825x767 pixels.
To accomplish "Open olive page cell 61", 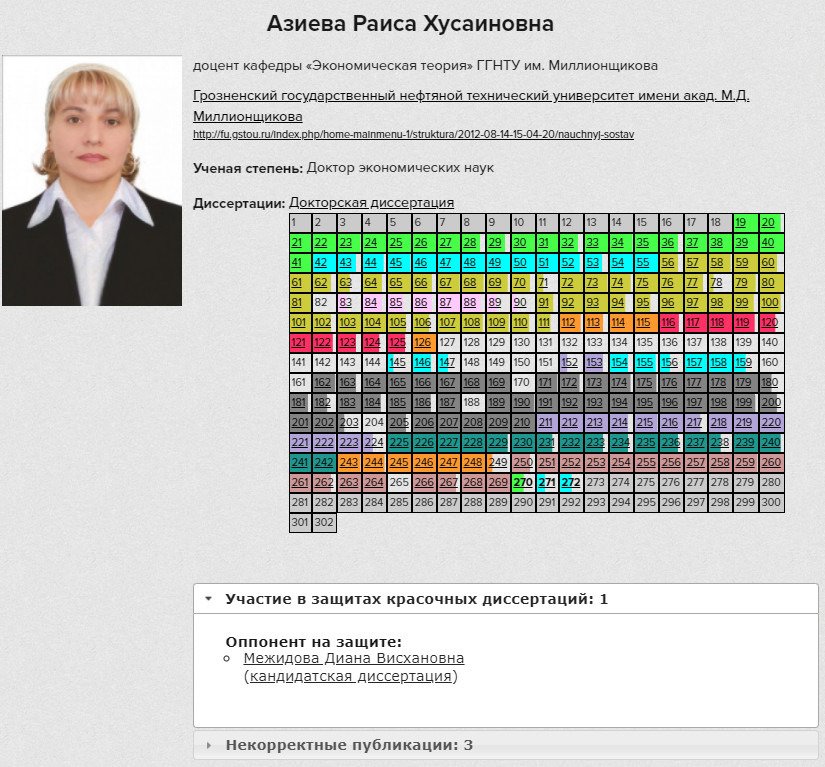I will pos(300,282).
